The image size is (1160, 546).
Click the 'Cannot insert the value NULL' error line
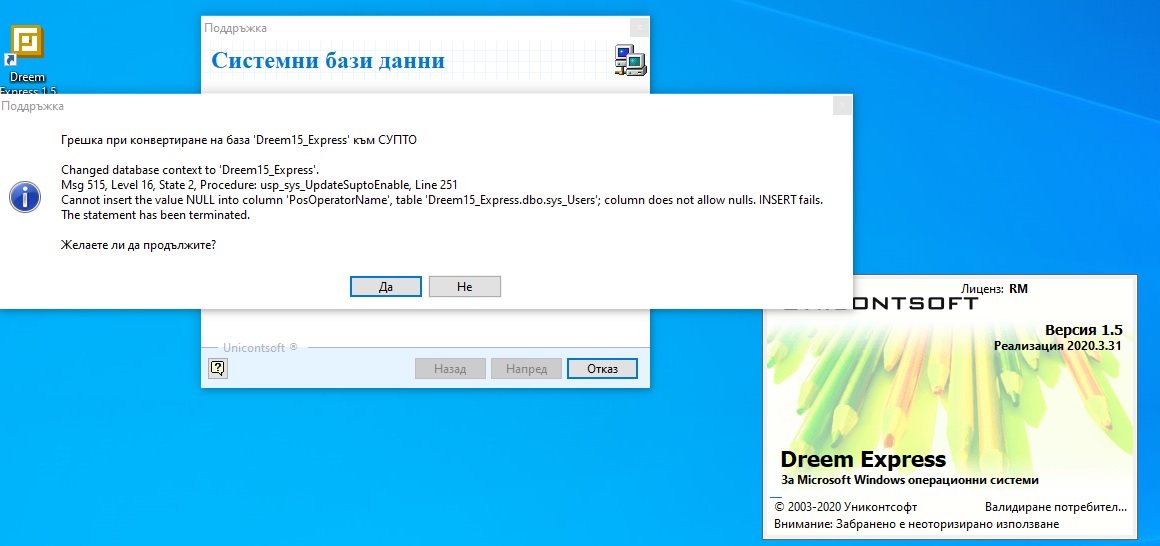point(442,200)
